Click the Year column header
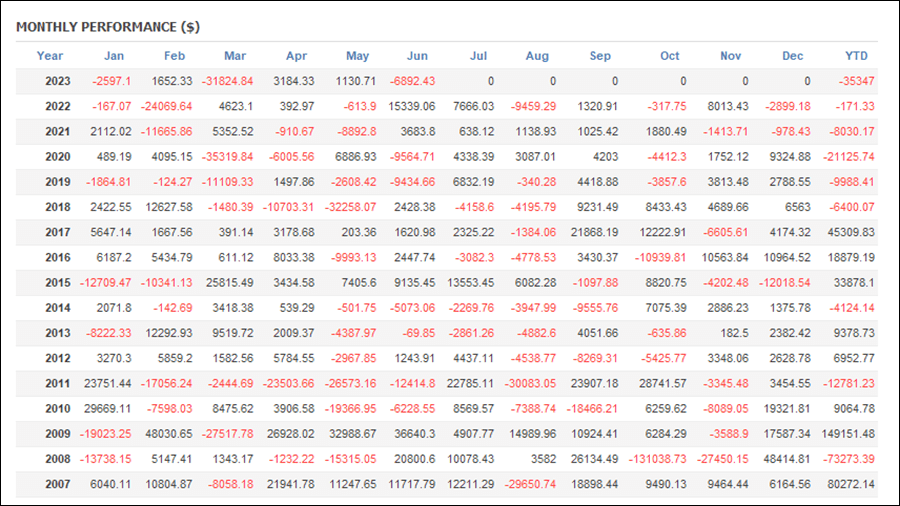 pyautogui.click(x=50, y=56)
